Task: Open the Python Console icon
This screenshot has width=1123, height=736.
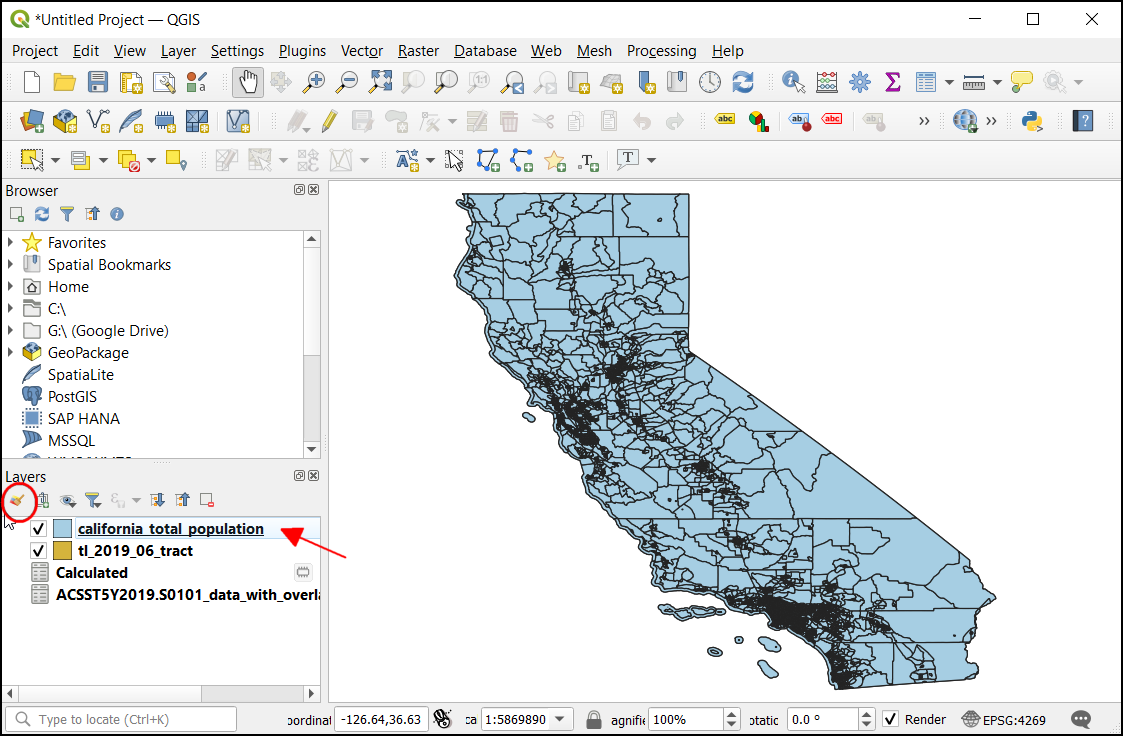Action: click(x=1032, y=121)
